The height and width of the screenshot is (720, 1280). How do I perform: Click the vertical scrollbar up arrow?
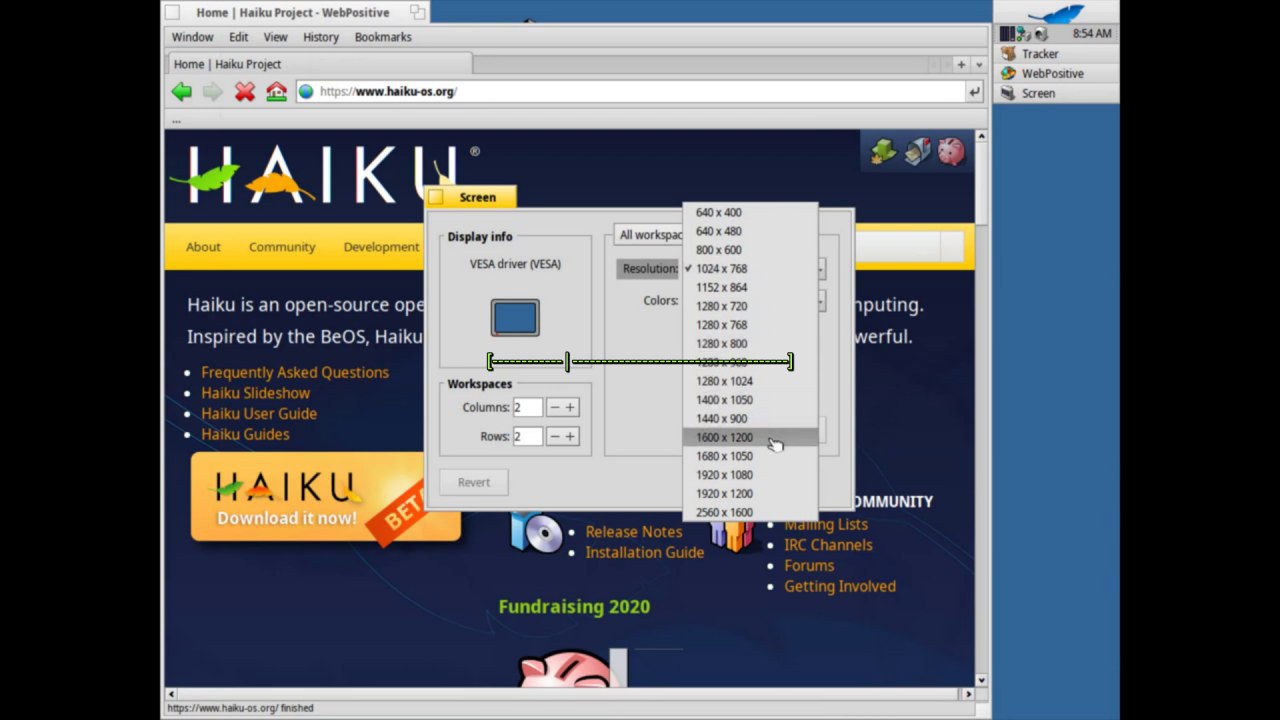pyautogui.click(x=982, y=136)
